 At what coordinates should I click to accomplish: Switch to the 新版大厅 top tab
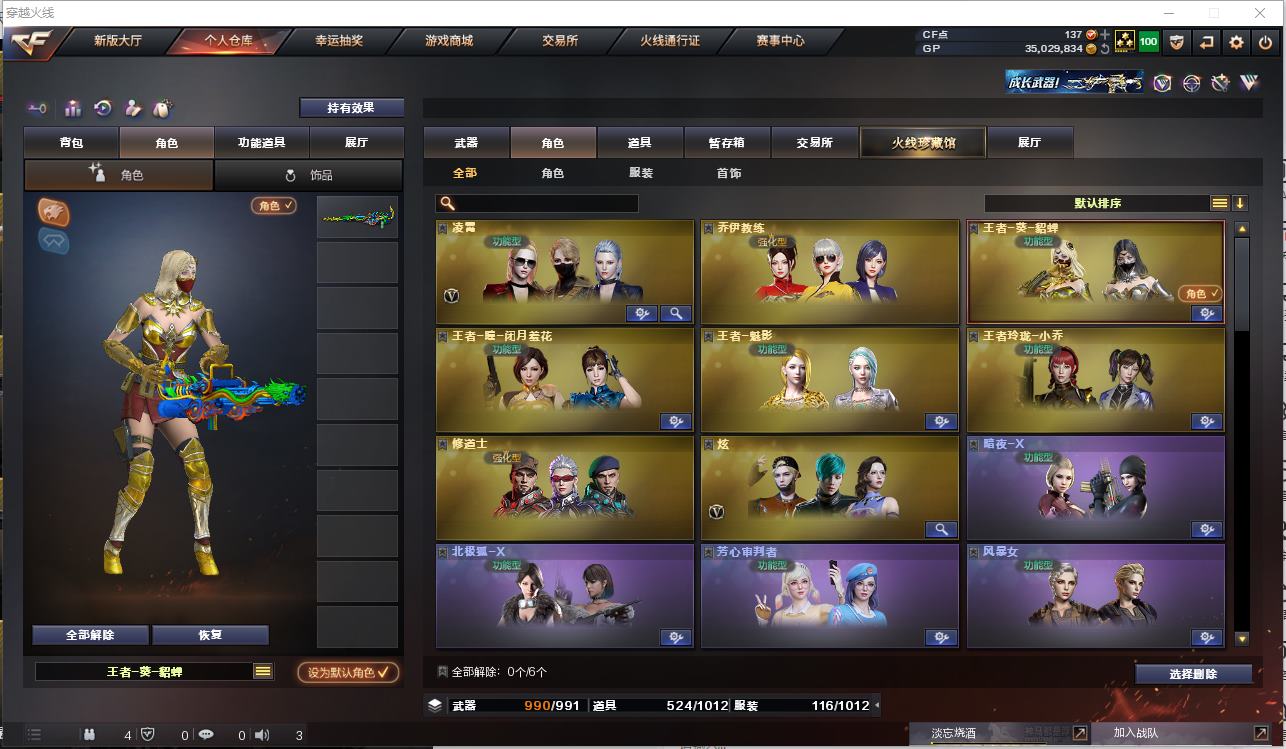(x=118, y=41)
